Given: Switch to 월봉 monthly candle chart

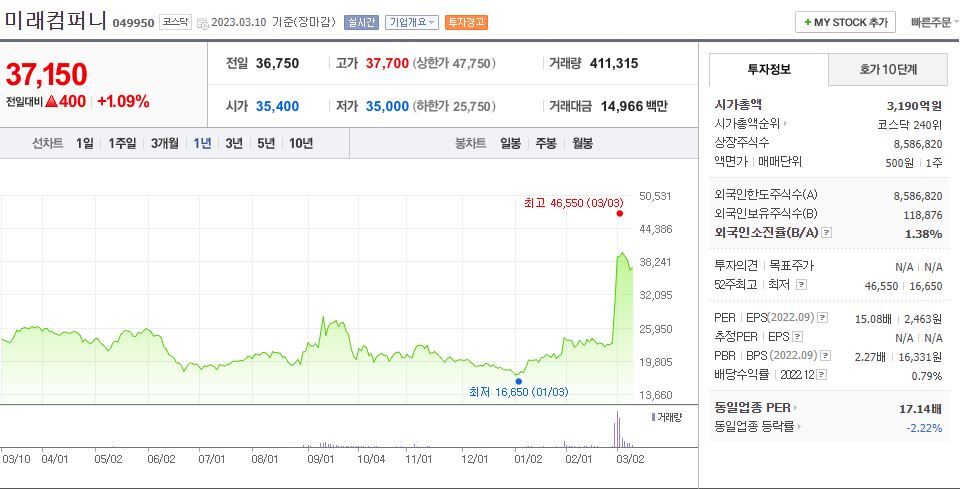Looking at the screenshot, I should coord(582,143).
